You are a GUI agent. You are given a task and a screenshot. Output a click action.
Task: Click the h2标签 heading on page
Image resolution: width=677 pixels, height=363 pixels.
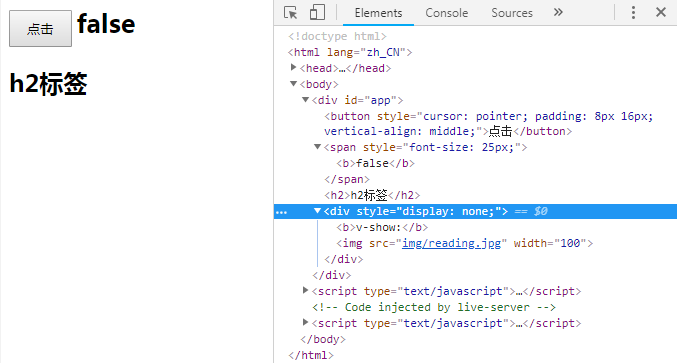(x=48, y=84)
